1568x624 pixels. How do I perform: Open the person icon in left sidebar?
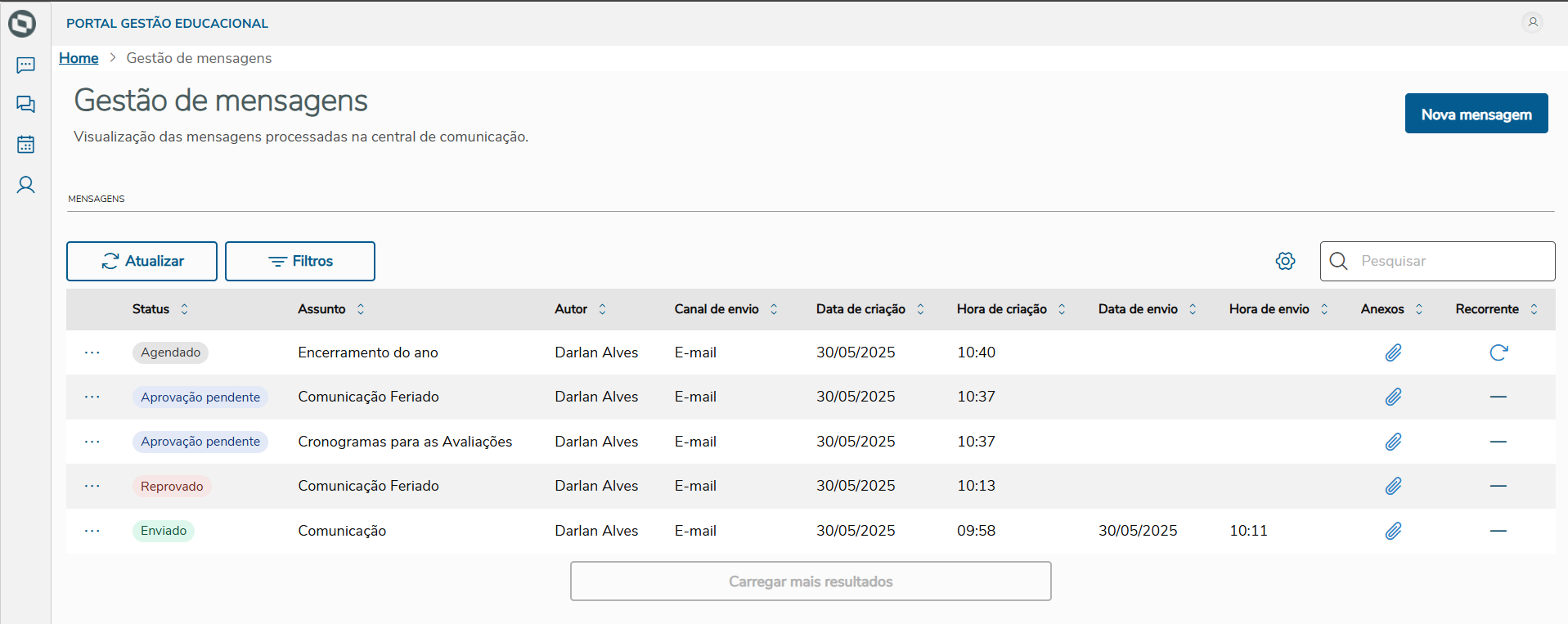25,185
